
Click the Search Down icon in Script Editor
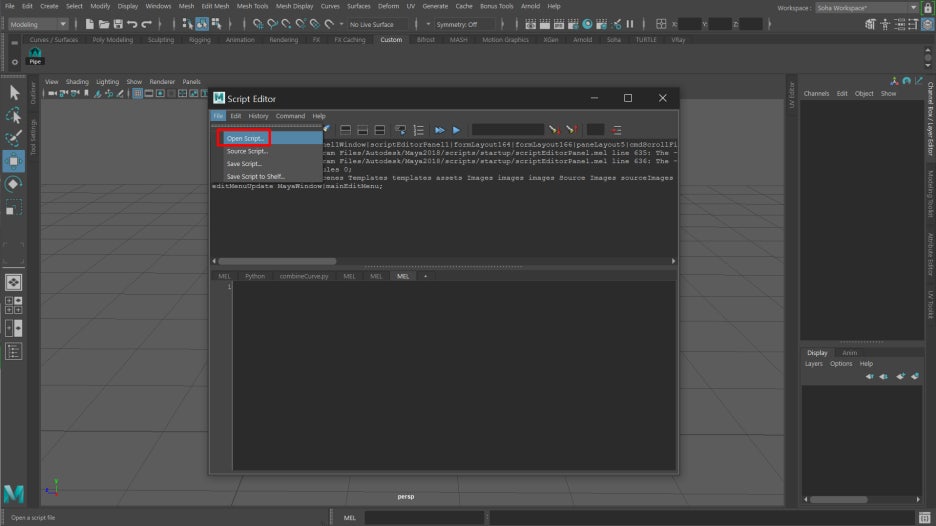[554, 130]
